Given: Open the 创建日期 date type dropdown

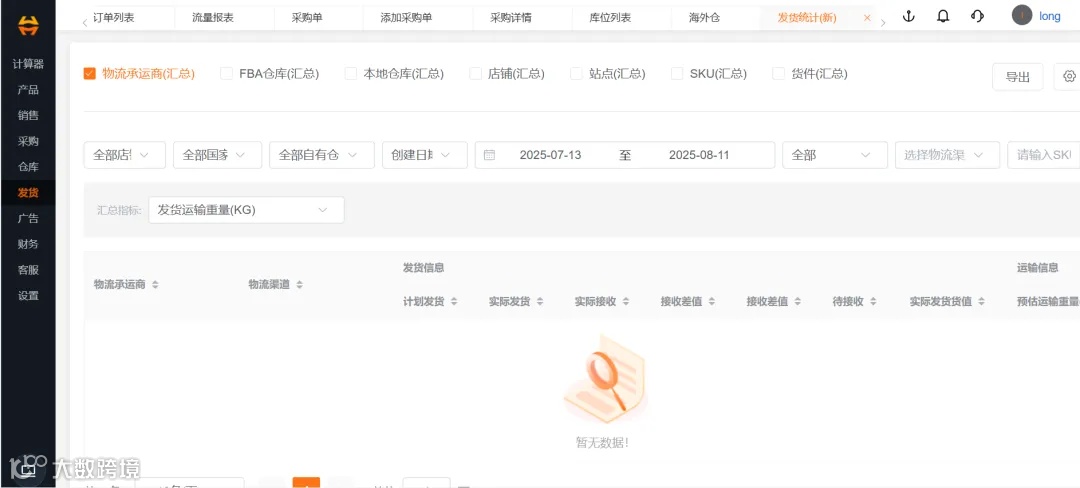Looking at the screenshot, I should pyautogui.click(x=425, y=155).
